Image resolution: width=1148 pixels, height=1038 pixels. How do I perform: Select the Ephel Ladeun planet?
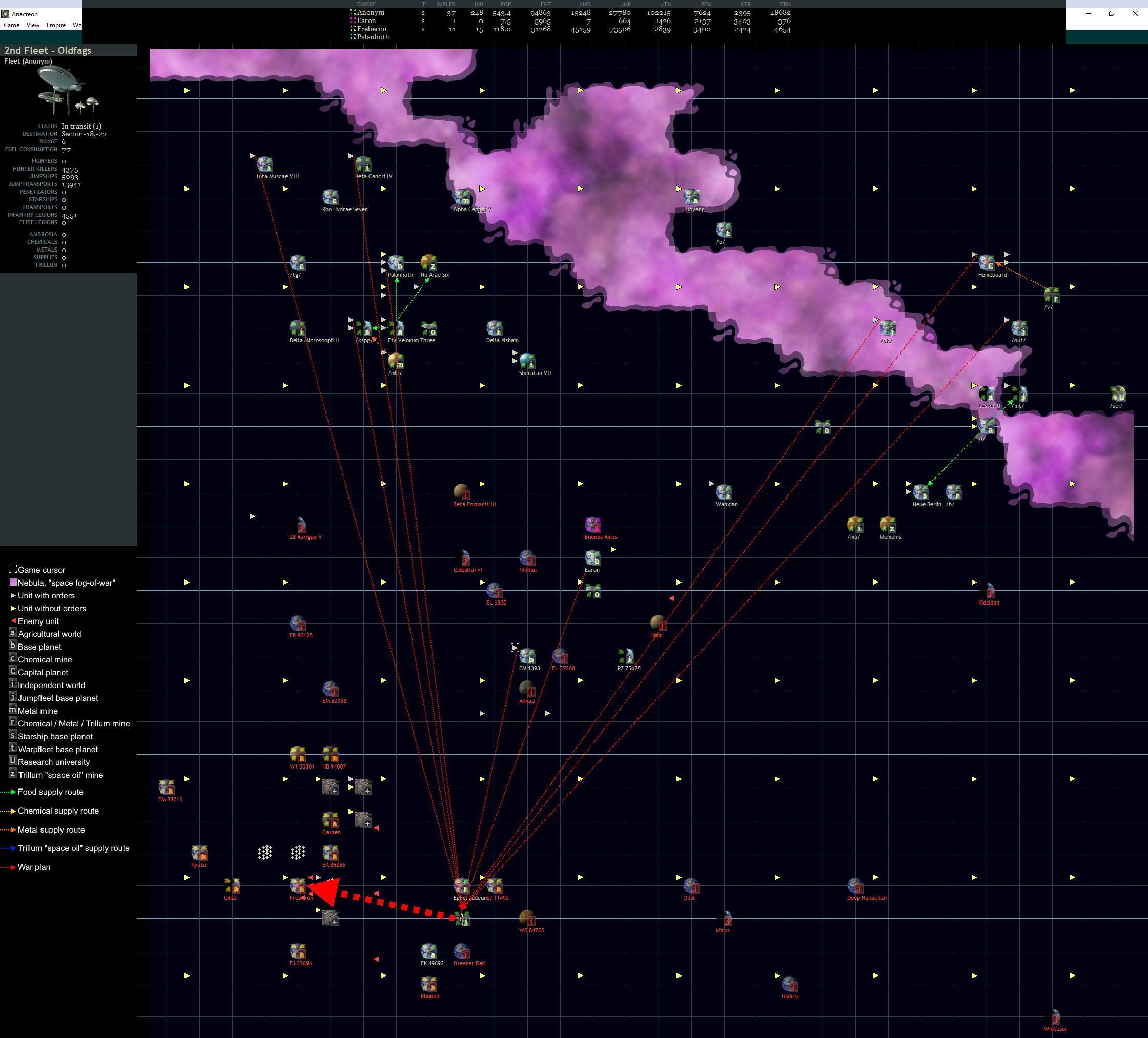462,885
